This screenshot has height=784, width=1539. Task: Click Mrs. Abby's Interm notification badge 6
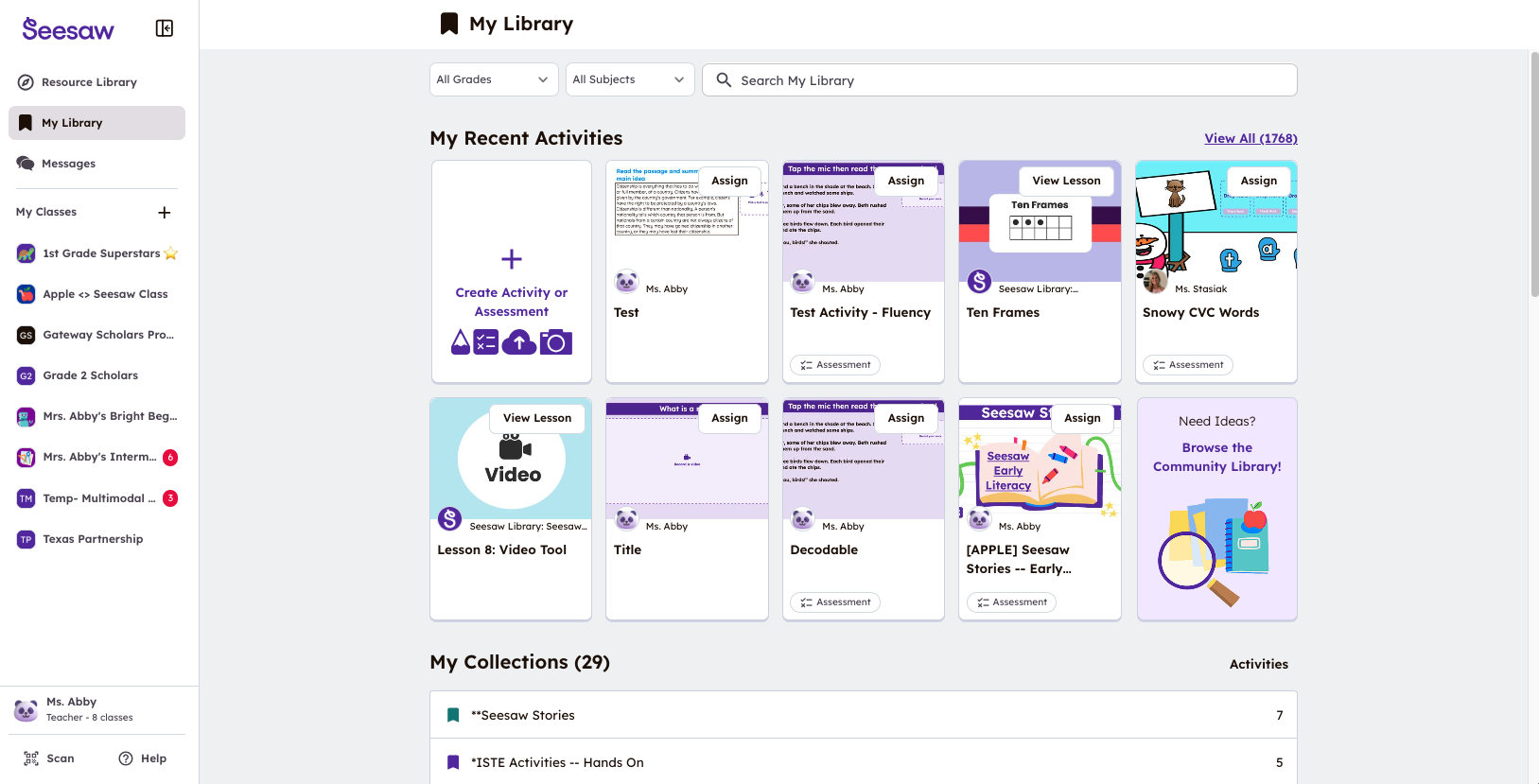pos(170,458)
